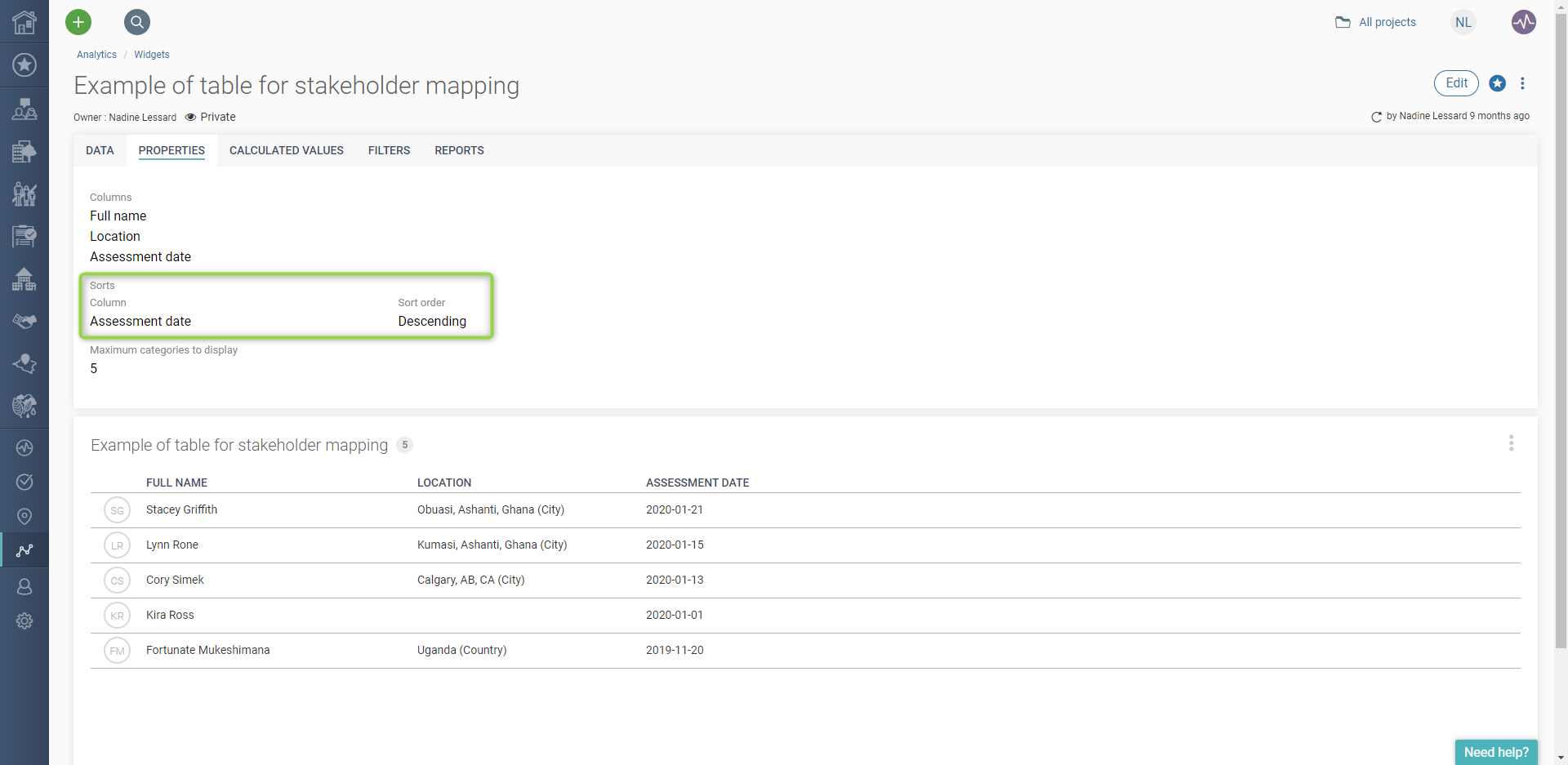Open the people group sidebar icon
The width and height of the screenshot is (1568, 765).
point(24,193)
